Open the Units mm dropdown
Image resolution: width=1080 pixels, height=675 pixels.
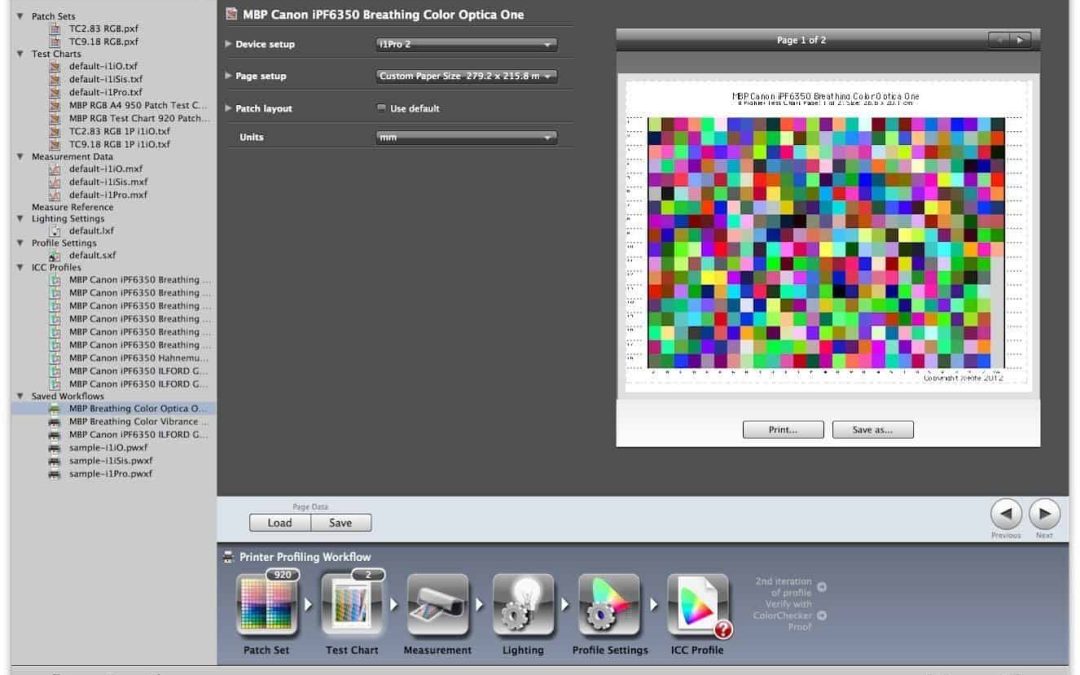[466, 137]
